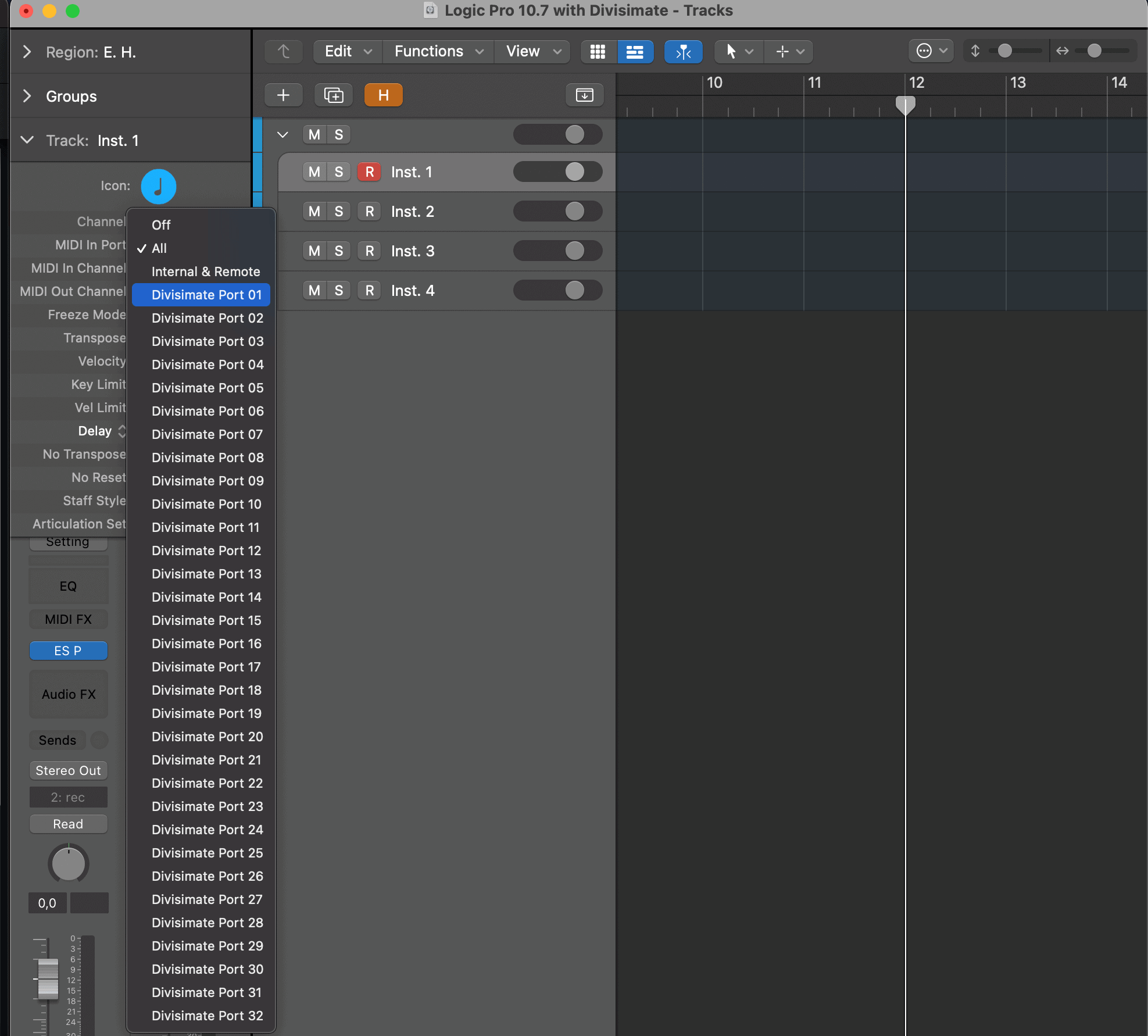Click bar 13 in the ruler

1018,83
